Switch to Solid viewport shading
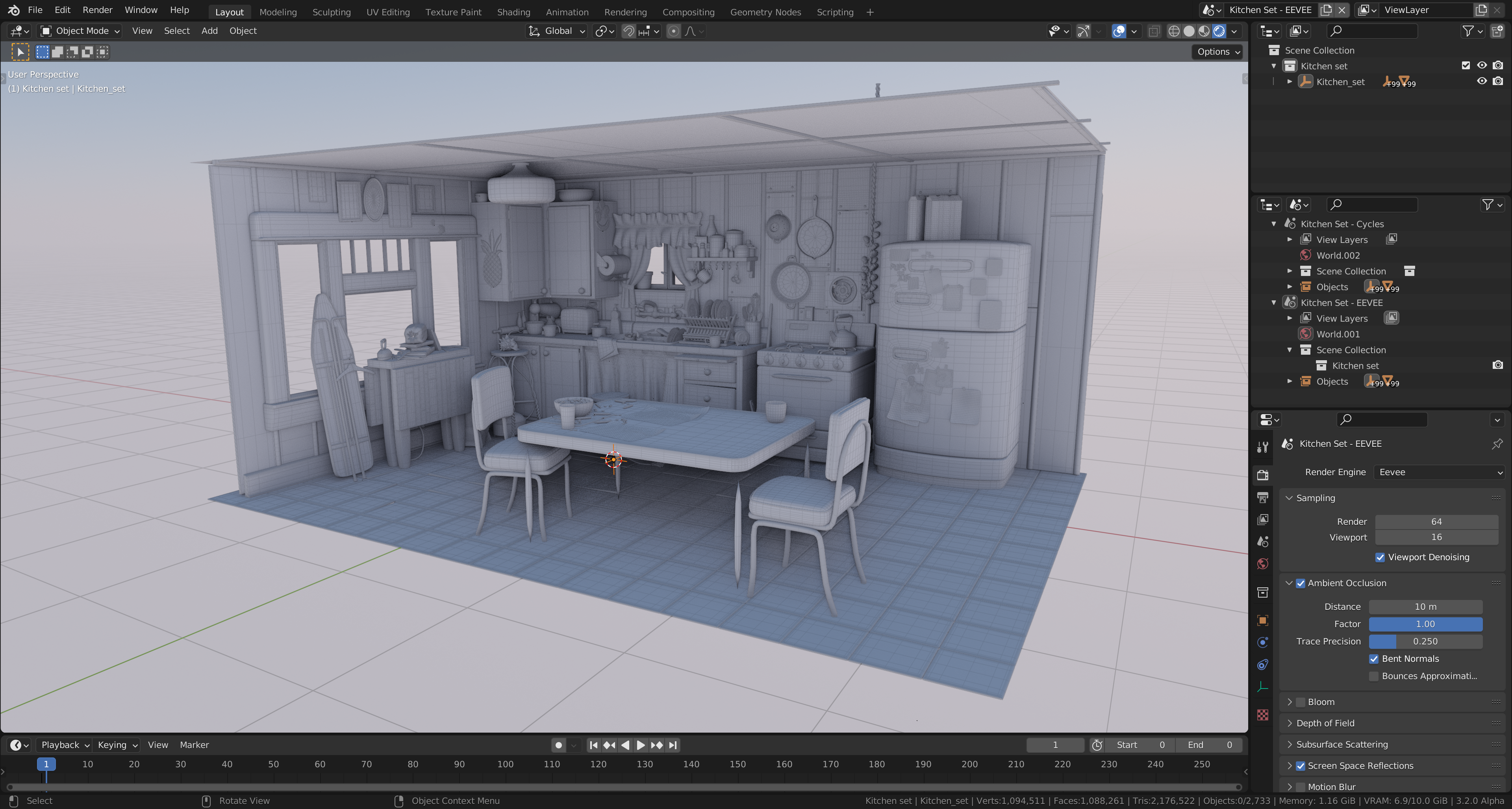The image size is (1512, 809). tap(1189, 31)
